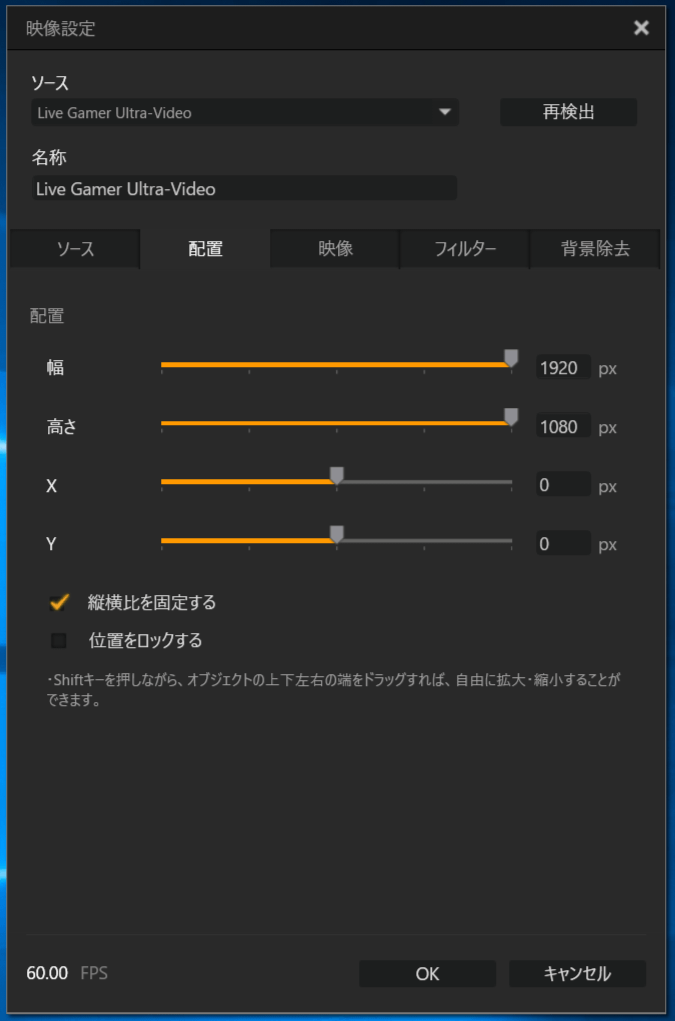This screenshot has width=675, height=1021.
Task: Click the X position slider handle
Action: 337,476
